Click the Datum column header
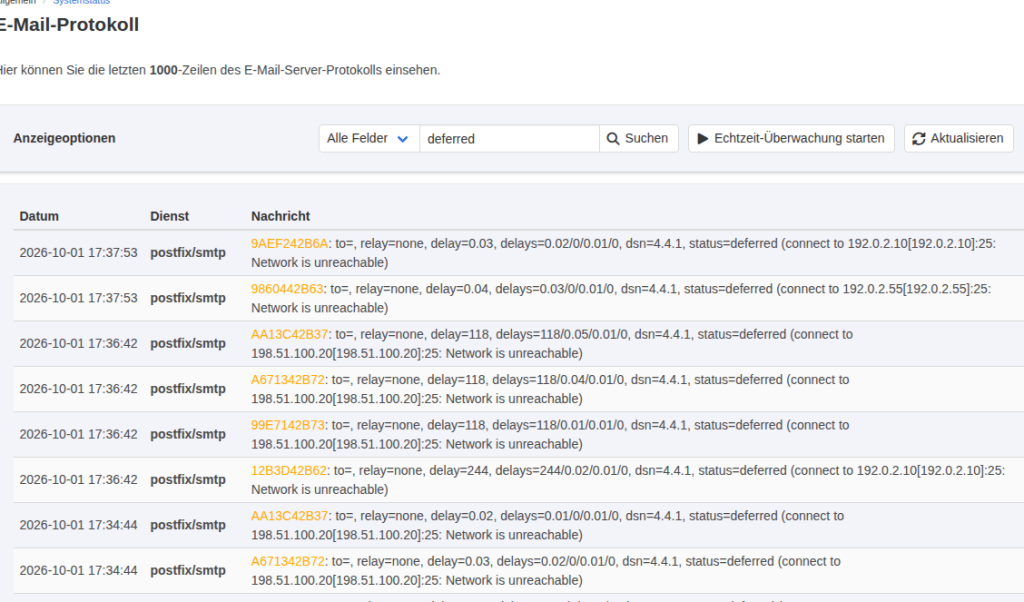 [39, 216]
